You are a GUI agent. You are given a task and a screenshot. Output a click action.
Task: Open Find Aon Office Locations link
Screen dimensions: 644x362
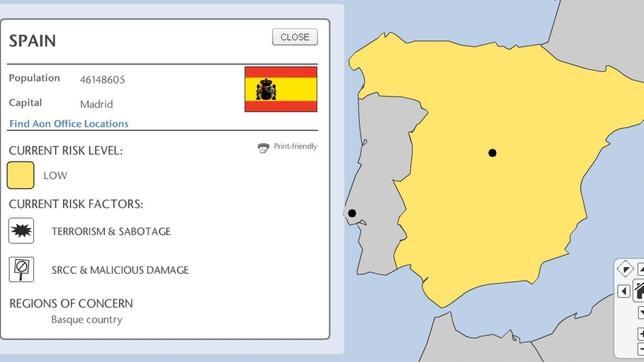click(x=69, y=124)
